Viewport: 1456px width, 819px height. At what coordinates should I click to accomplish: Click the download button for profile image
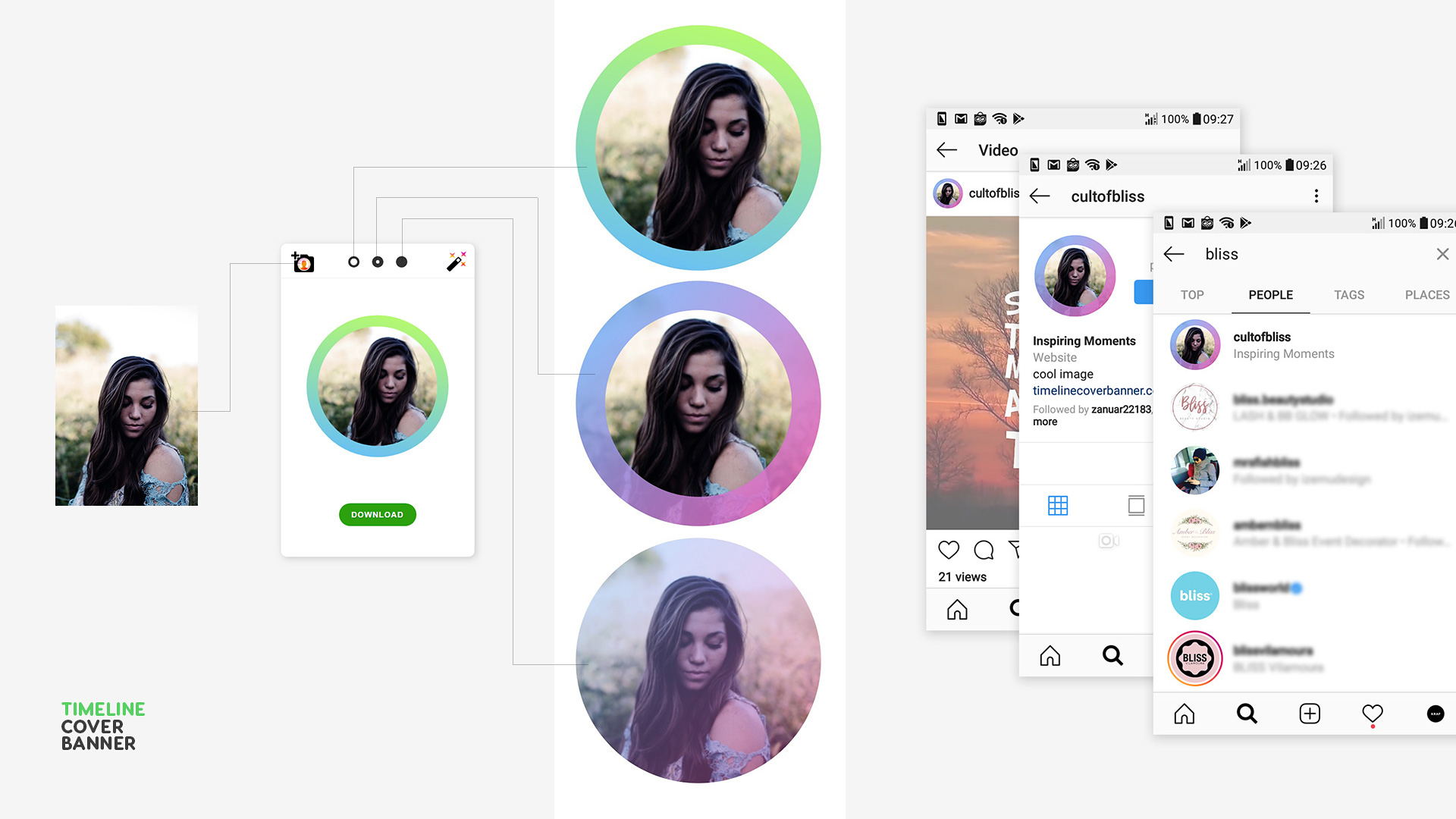378,514
